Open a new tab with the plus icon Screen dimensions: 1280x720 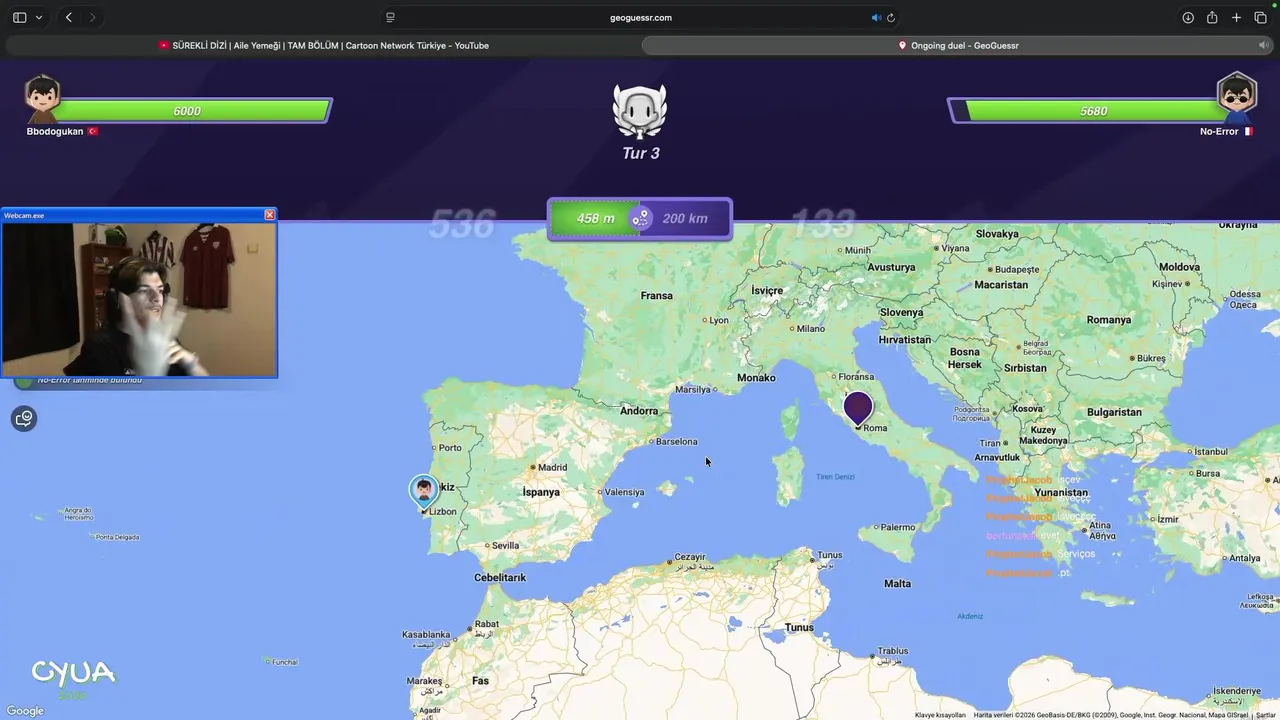[x=1236, y=17]
